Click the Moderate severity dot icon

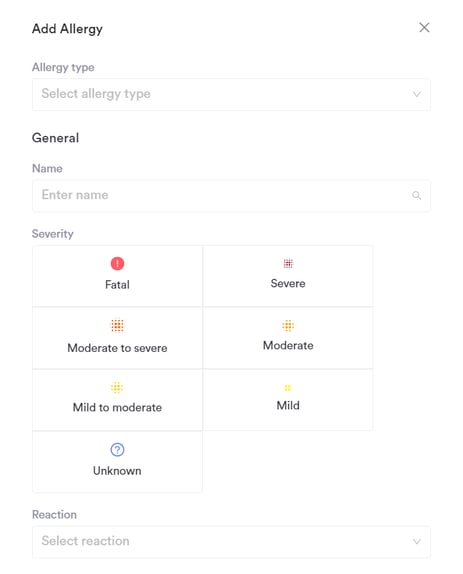pos(288,325)
